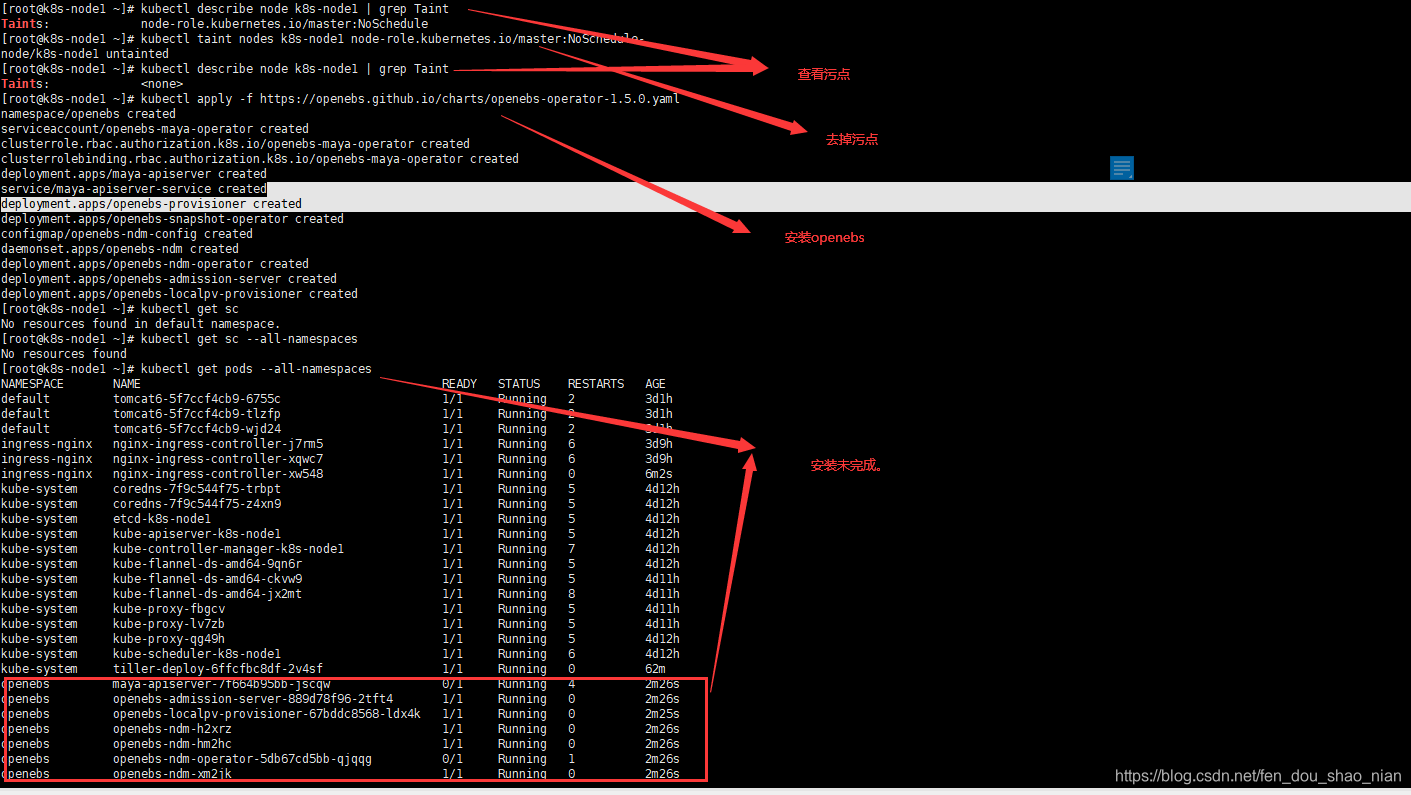Click the 0/1 ready value for maya-apiserver
The image size is (1411, 795).
pos(452,684)
